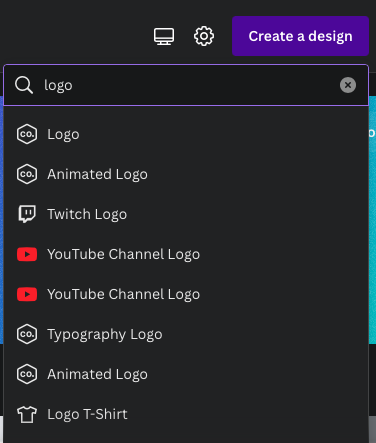This screenshot has height=443, width=376.
Task: Click the T-shirt icon in results
Action: 27,414
